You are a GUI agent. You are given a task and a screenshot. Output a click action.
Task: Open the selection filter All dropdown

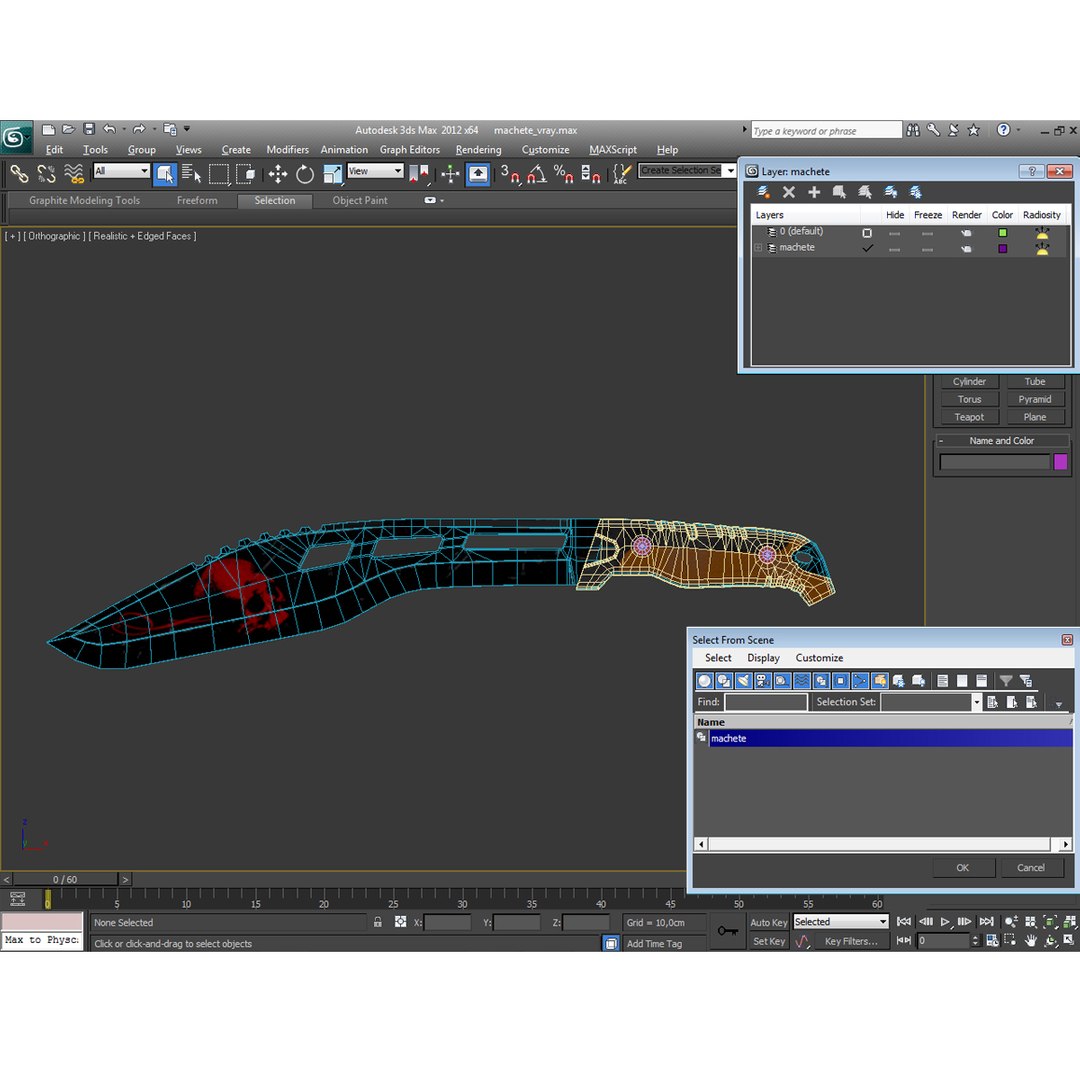click(x=121, y=171)
